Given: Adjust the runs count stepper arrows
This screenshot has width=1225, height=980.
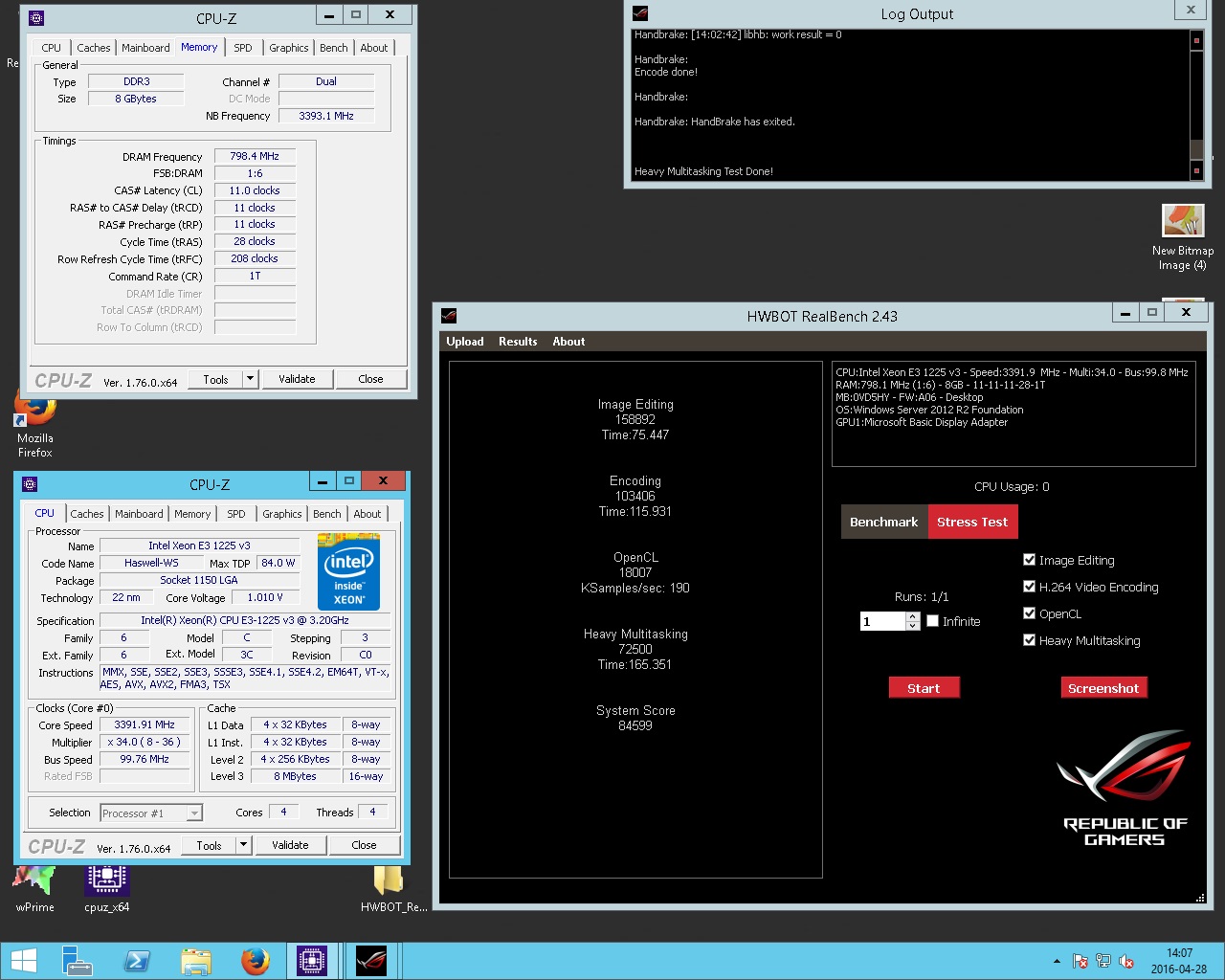Looking at the screenshot, I should (913, 621).
